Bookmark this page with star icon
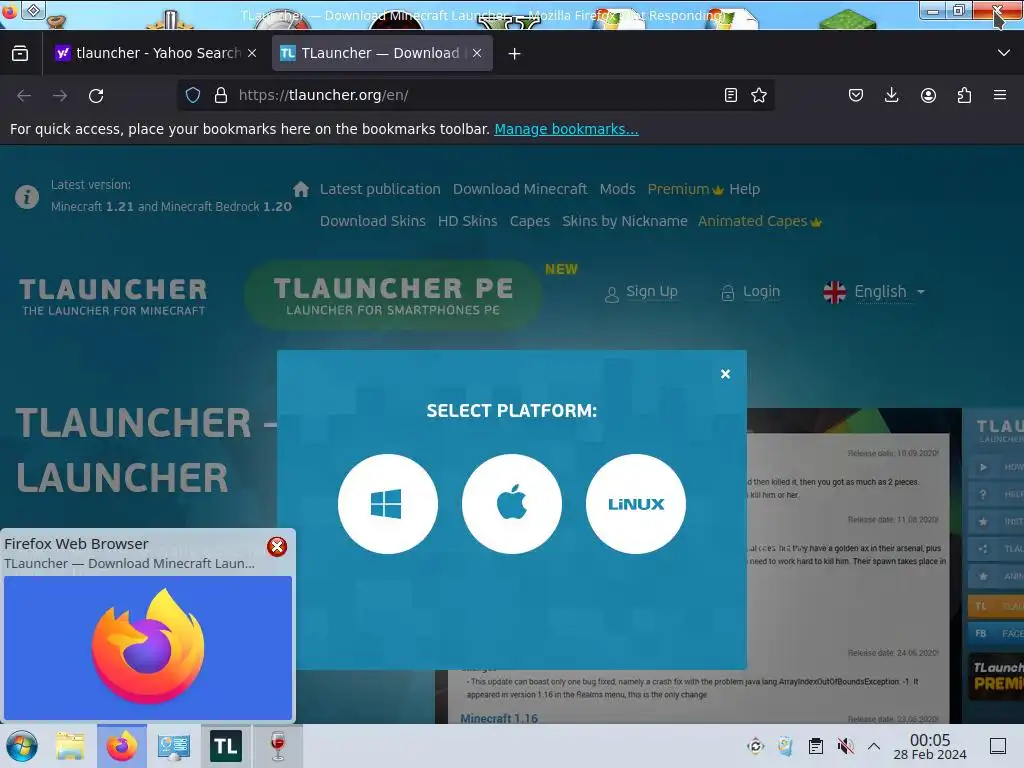The width and height of the screenshot is (1024, 768). (759, 95)
